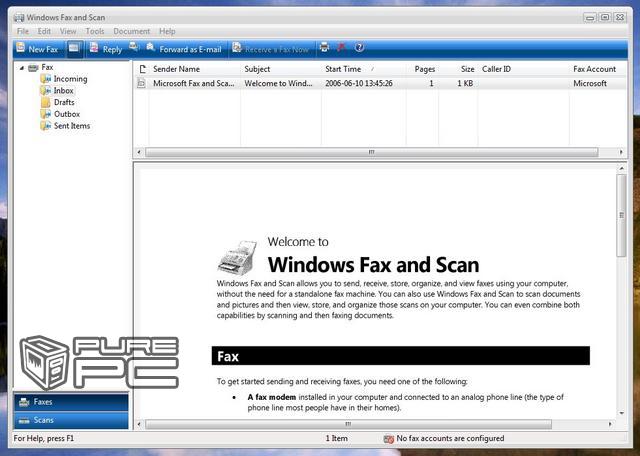Click the message list horizontal scrollbar thumb
640x456 pixels.
[371, 152]
